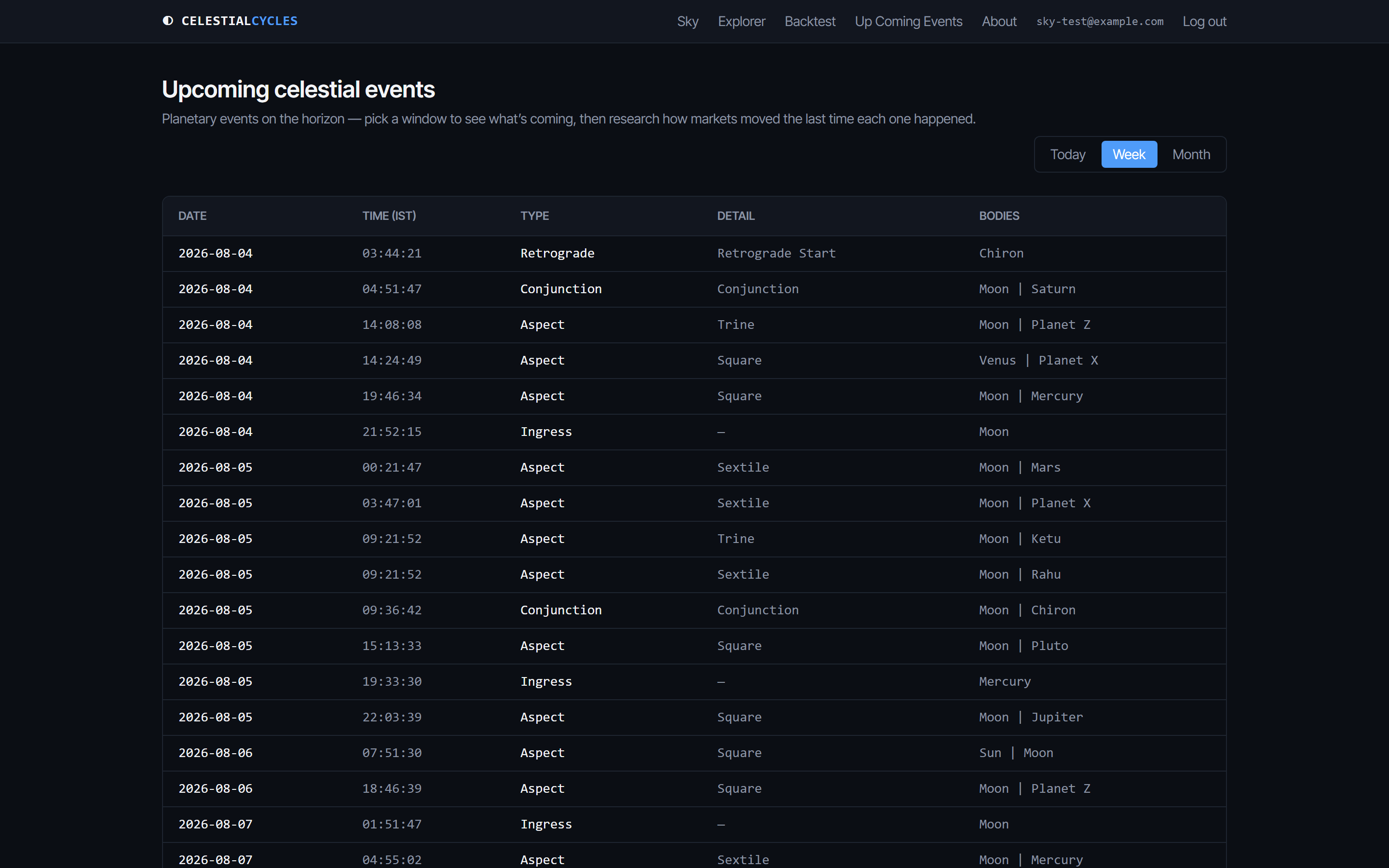The width and height of the screenshot is (1389, 868).
Task: Click the Moon | Jupiter bodies cell
Action: (x=1031, y=718)
